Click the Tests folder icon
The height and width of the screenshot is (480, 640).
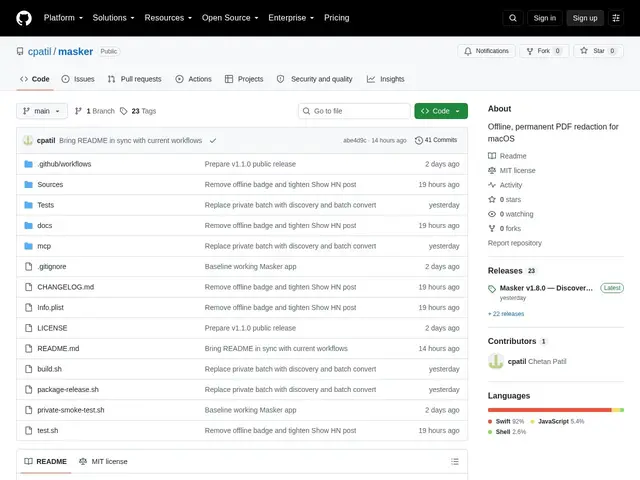click(28, 205)
